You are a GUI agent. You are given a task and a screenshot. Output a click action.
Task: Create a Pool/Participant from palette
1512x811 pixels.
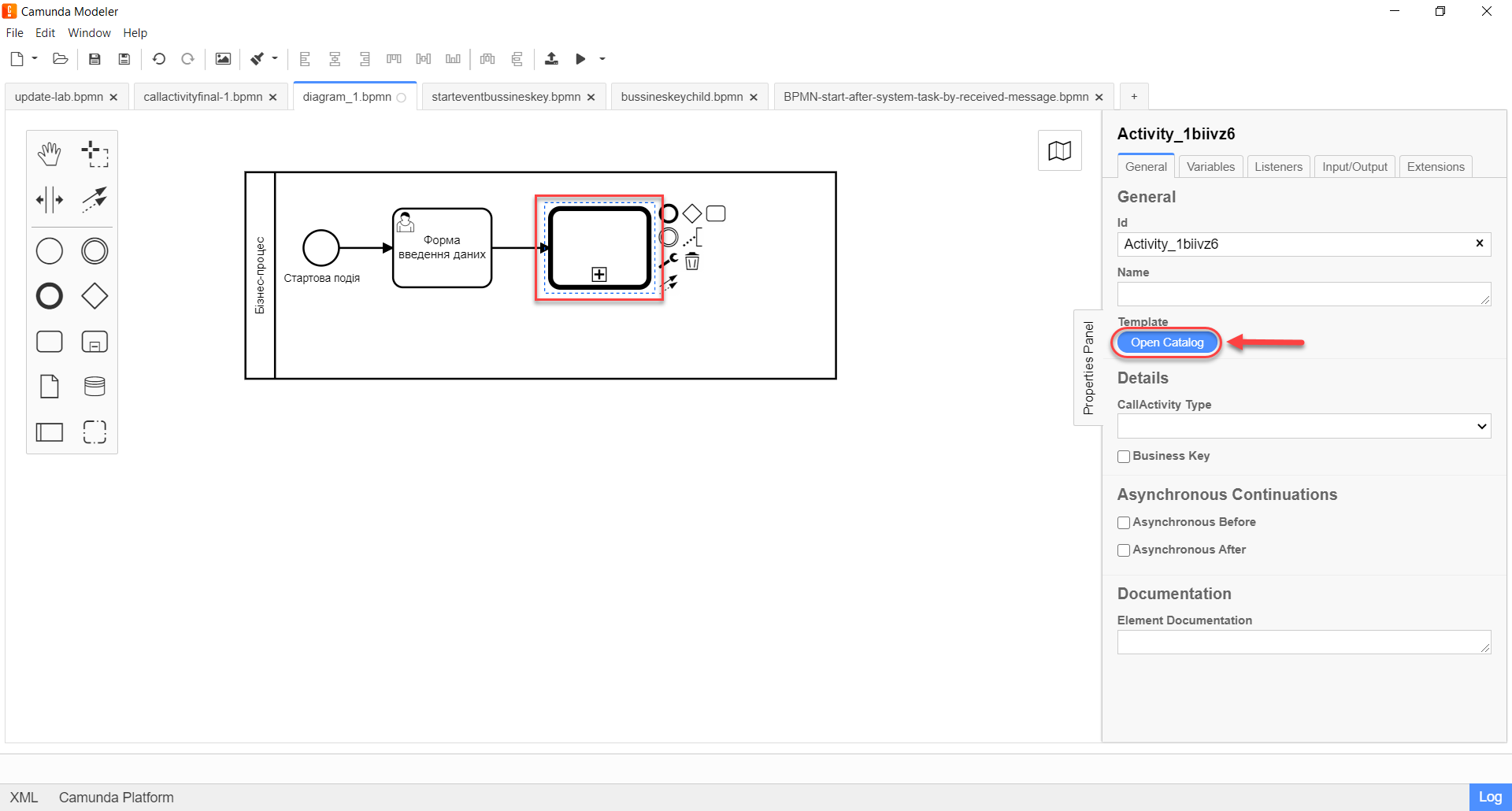[50, 431]
